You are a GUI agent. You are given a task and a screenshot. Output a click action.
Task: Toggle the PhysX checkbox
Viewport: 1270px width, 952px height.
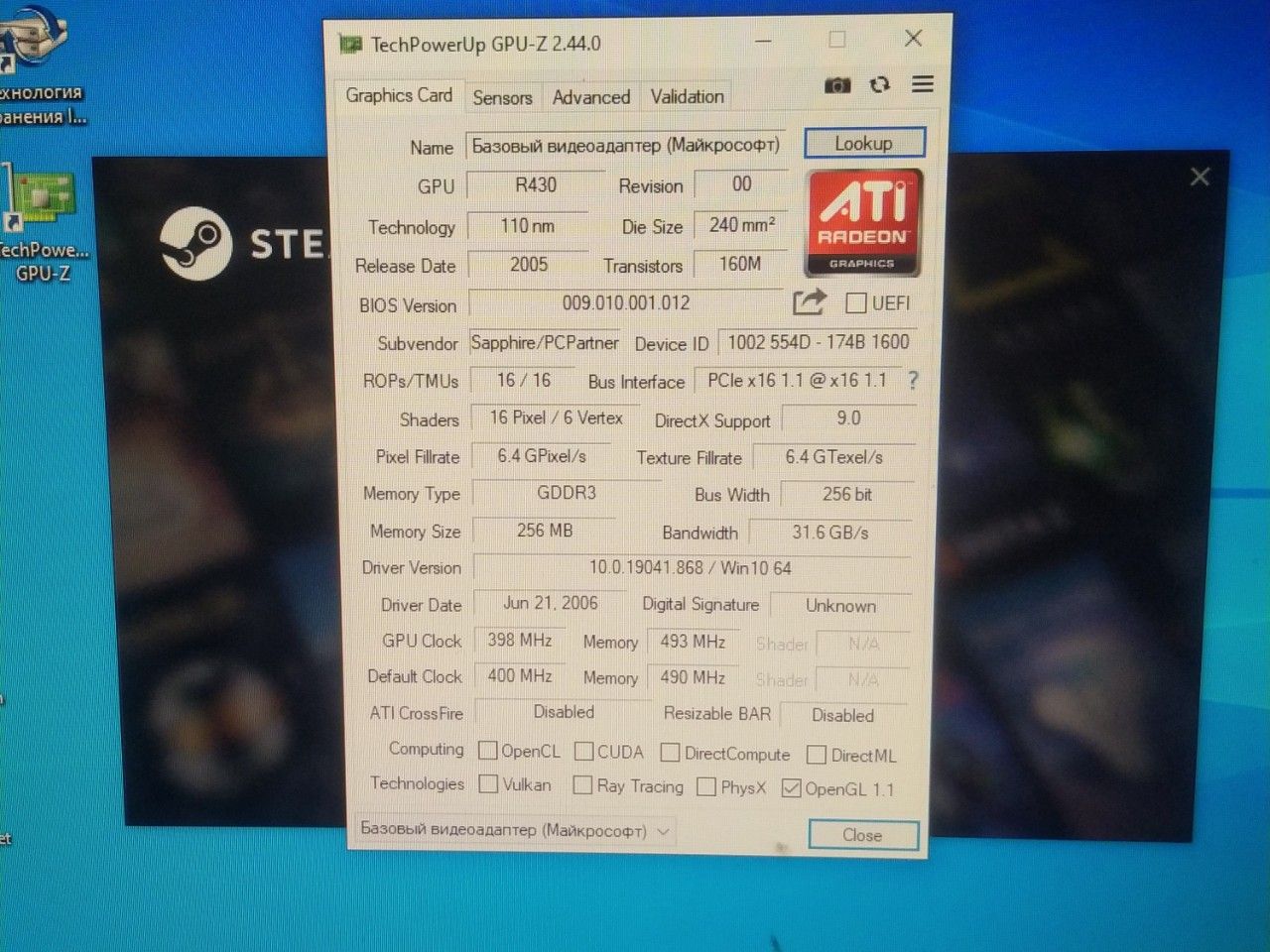[706, 786]
